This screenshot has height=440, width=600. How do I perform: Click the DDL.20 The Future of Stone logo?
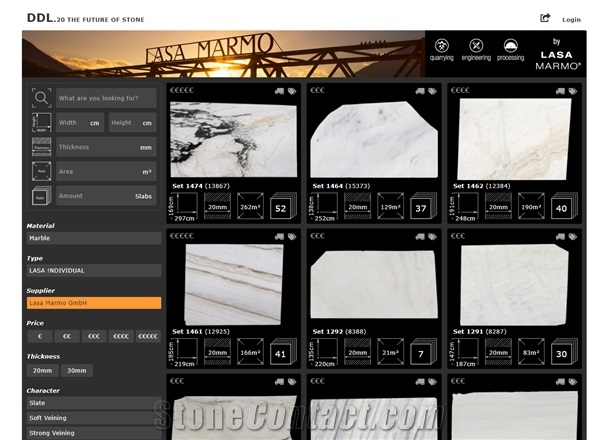pyautogui.click(x=86, y=18)
